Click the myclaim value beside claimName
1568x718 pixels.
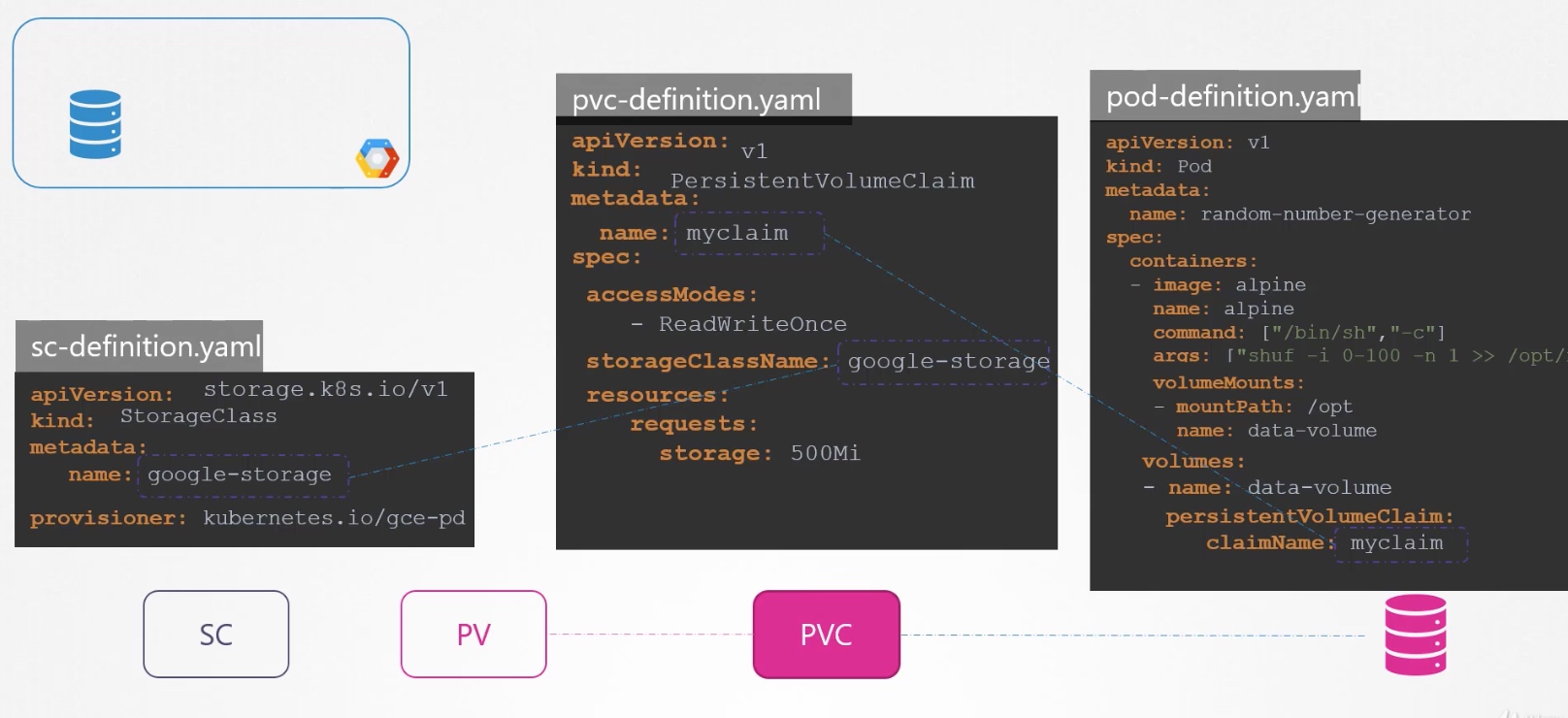point(1397,543)
